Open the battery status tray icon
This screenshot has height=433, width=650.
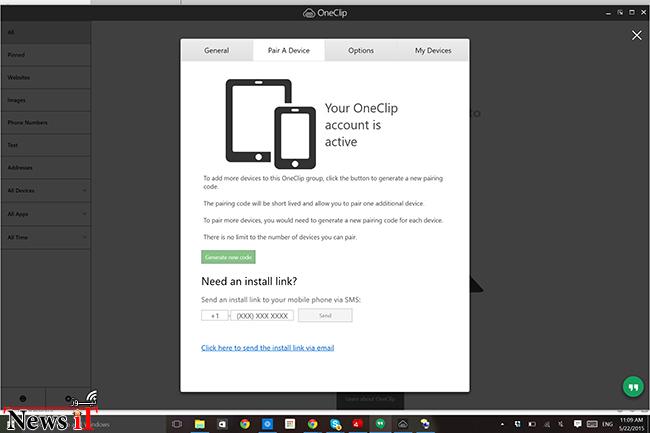(x=532, y=424)
